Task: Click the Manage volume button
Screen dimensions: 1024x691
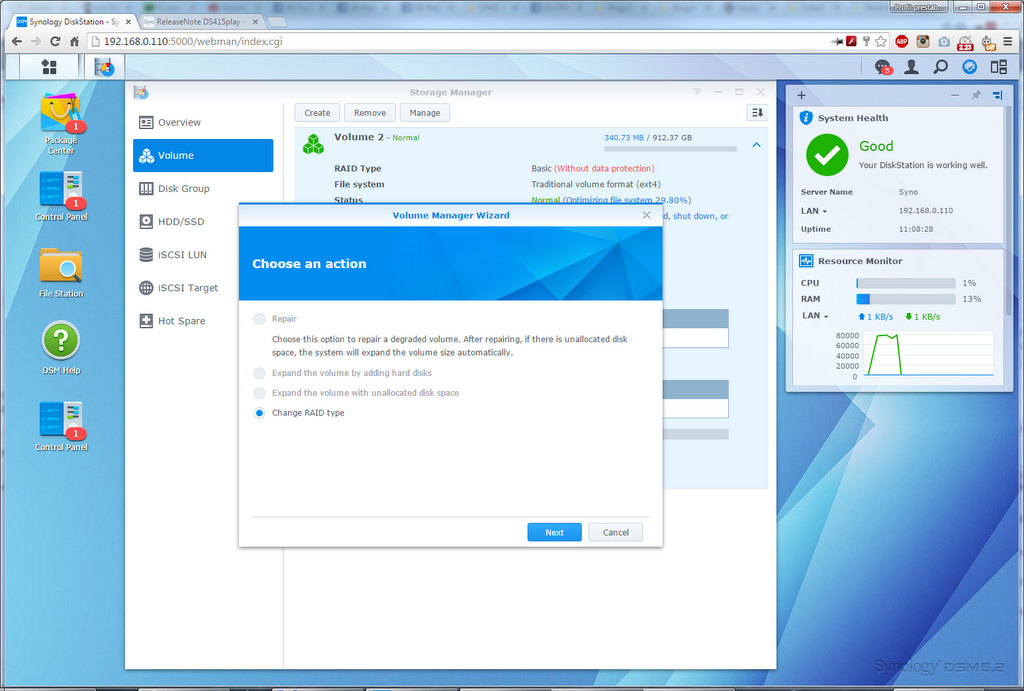Action: coord(424,113)
